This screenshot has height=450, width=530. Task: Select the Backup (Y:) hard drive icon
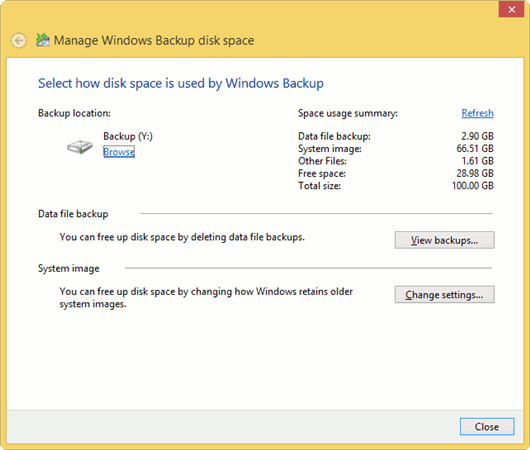tap(79, 147)
